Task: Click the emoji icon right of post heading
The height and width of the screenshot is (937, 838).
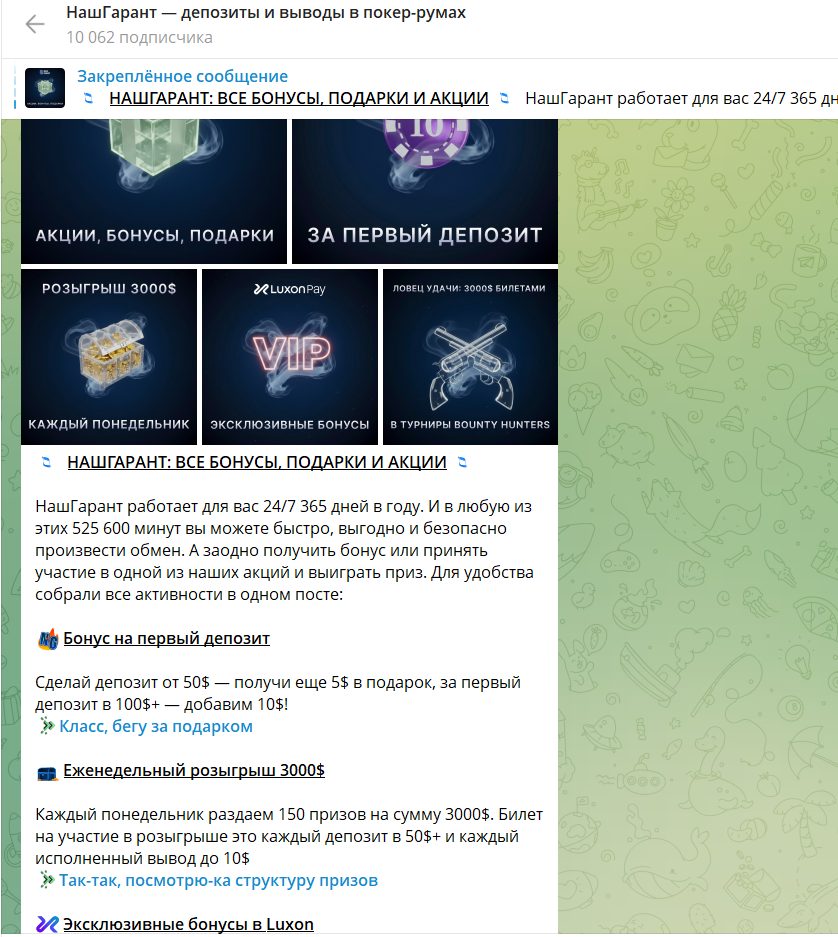Action: (462, 462)
